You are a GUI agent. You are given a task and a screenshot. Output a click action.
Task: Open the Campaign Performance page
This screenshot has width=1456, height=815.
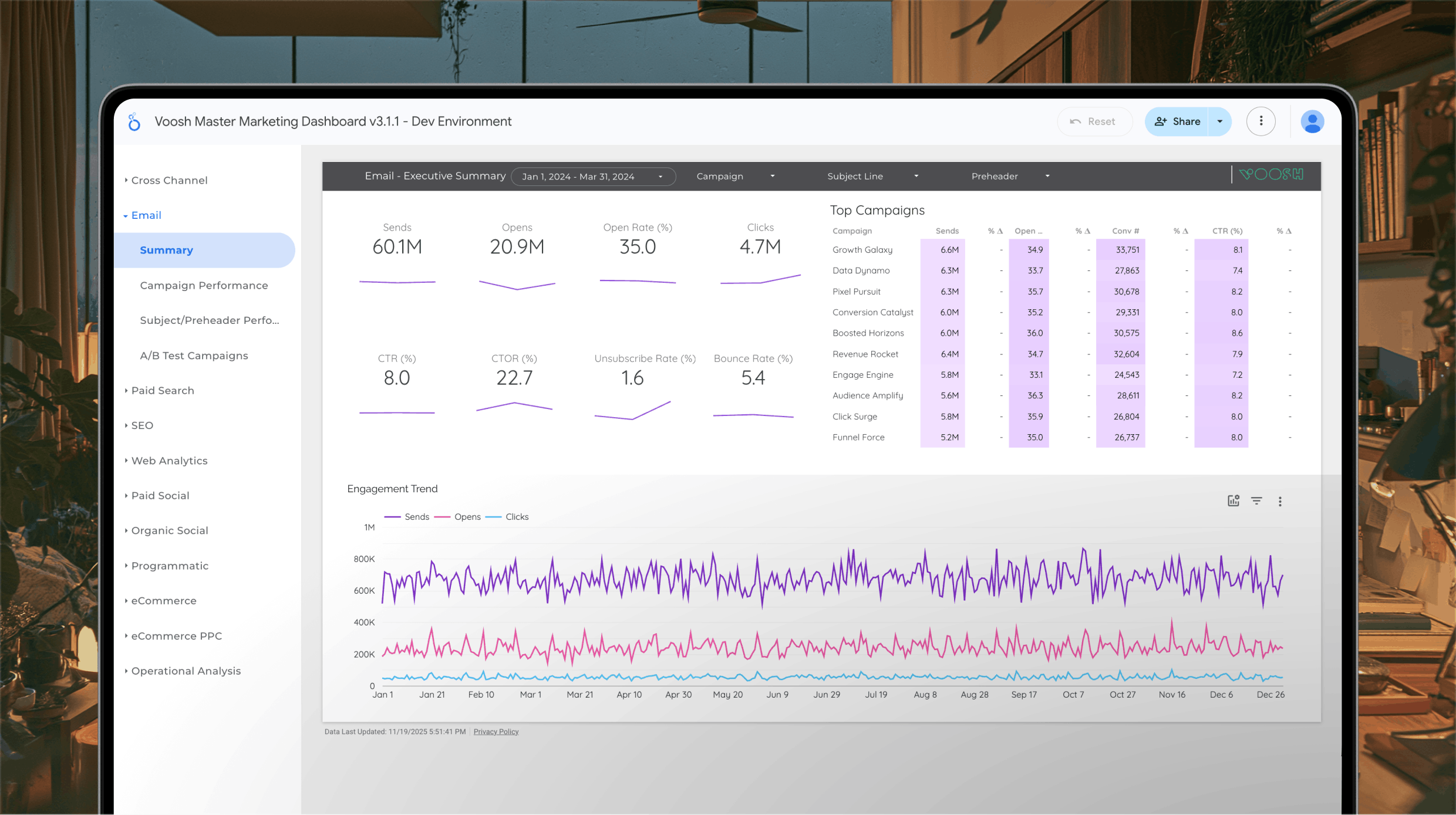point(204,285)
